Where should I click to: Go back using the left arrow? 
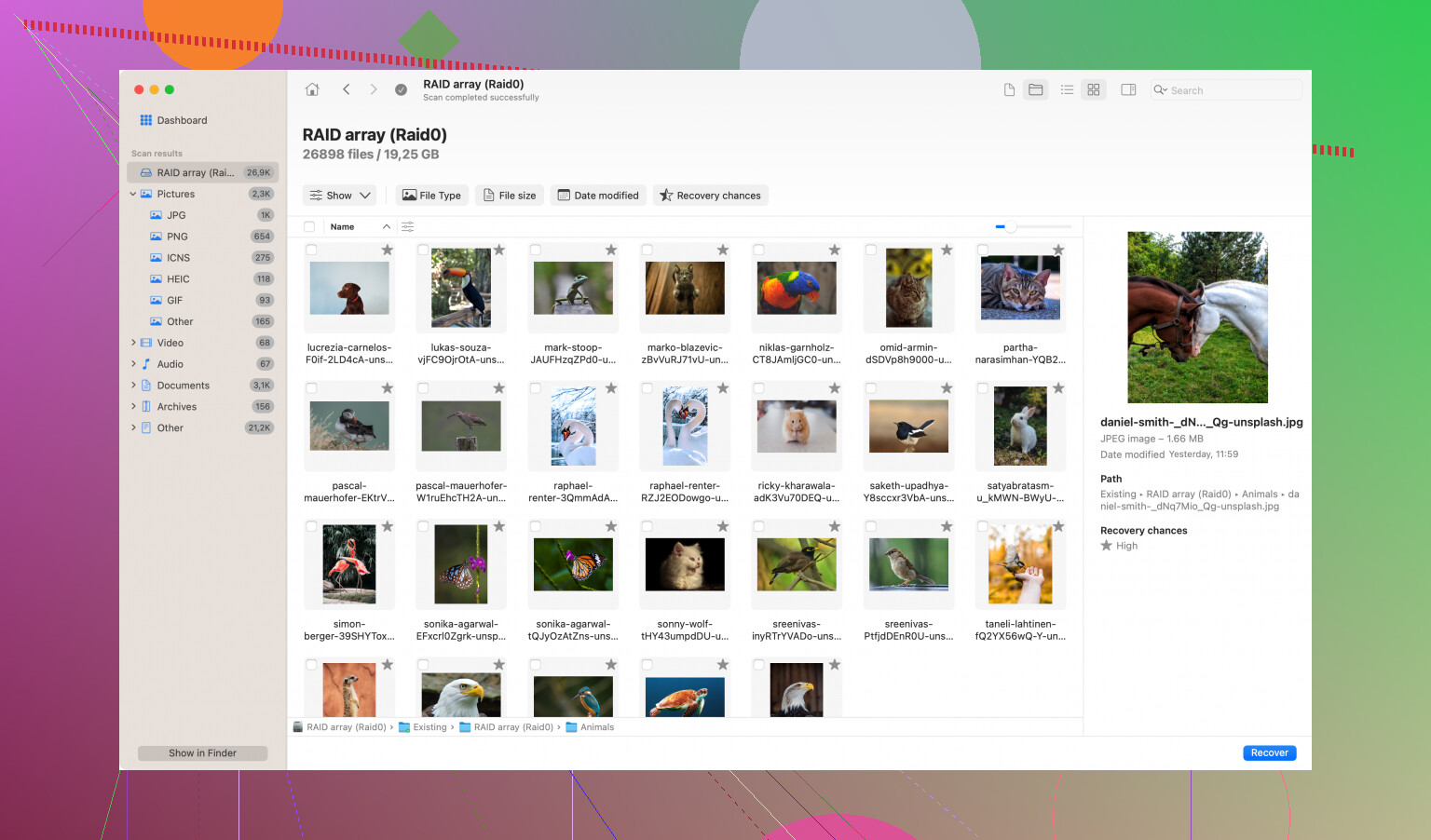(346, 89)
